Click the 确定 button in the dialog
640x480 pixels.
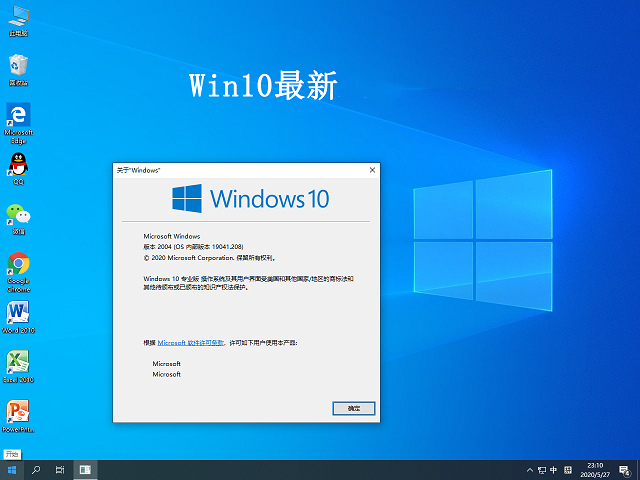pyautogui.click(x=353, y=408)
